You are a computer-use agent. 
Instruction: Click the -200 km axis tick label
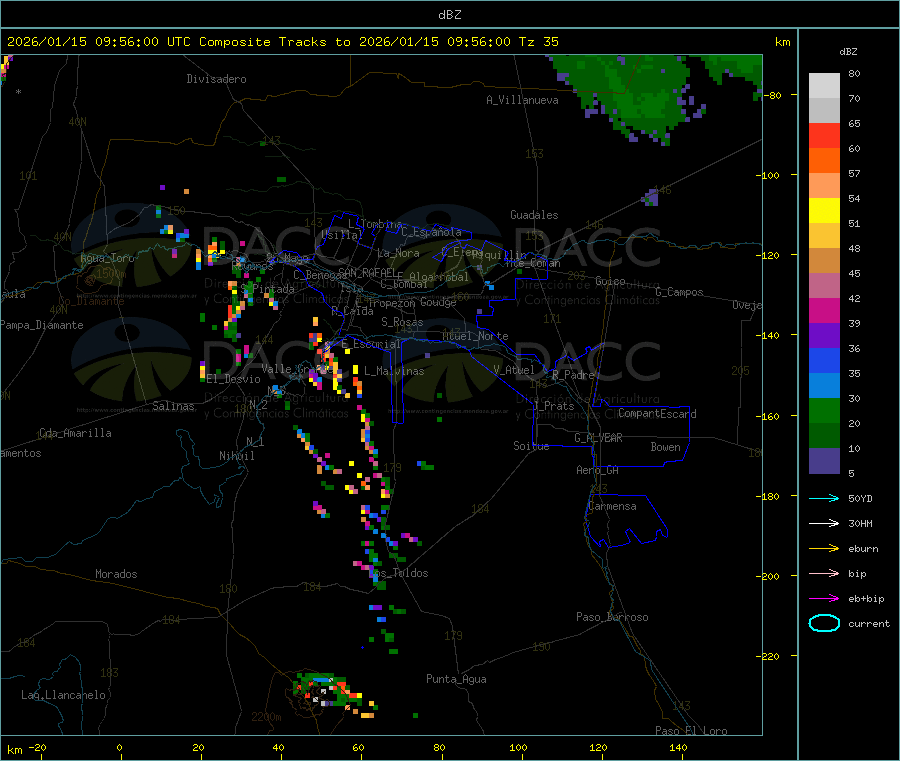[767, 576]
